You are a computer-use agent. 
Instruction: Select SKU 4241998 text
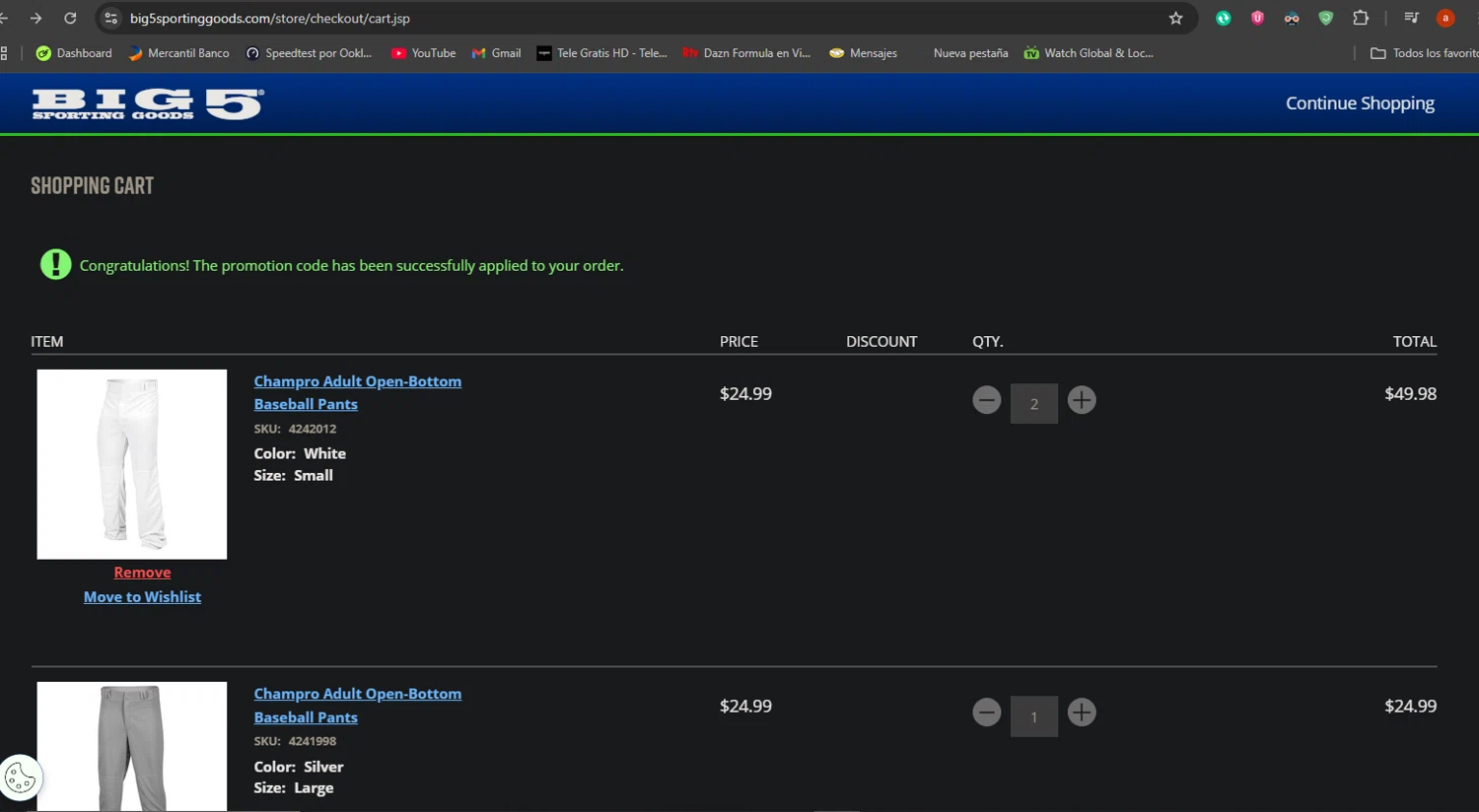pos(295,741)
